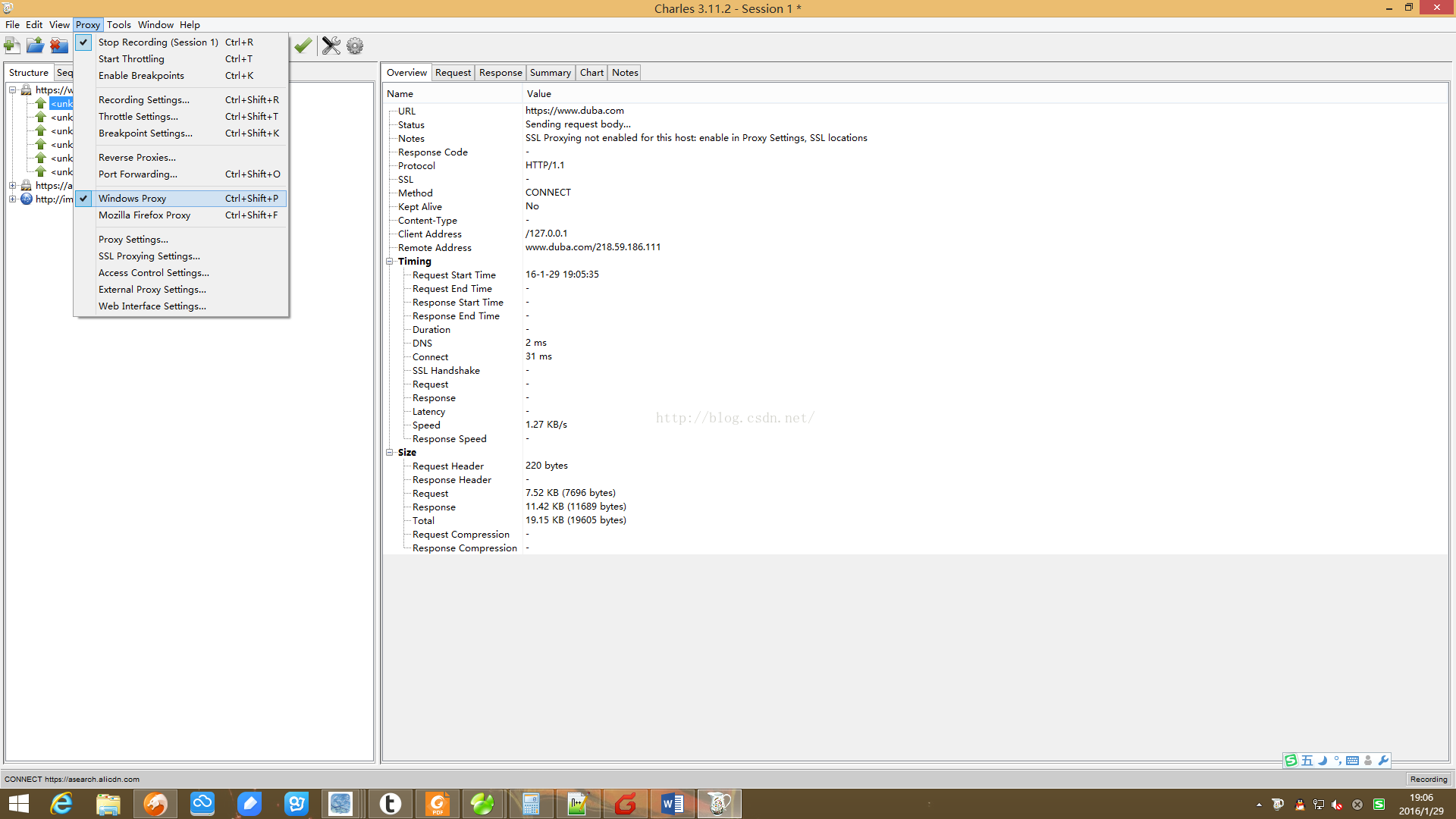The image size is (1456, 819).
Task: Toggle Stop Recording (Session 1) menu item
Action: pyautogui.click(x=180, y=42)
